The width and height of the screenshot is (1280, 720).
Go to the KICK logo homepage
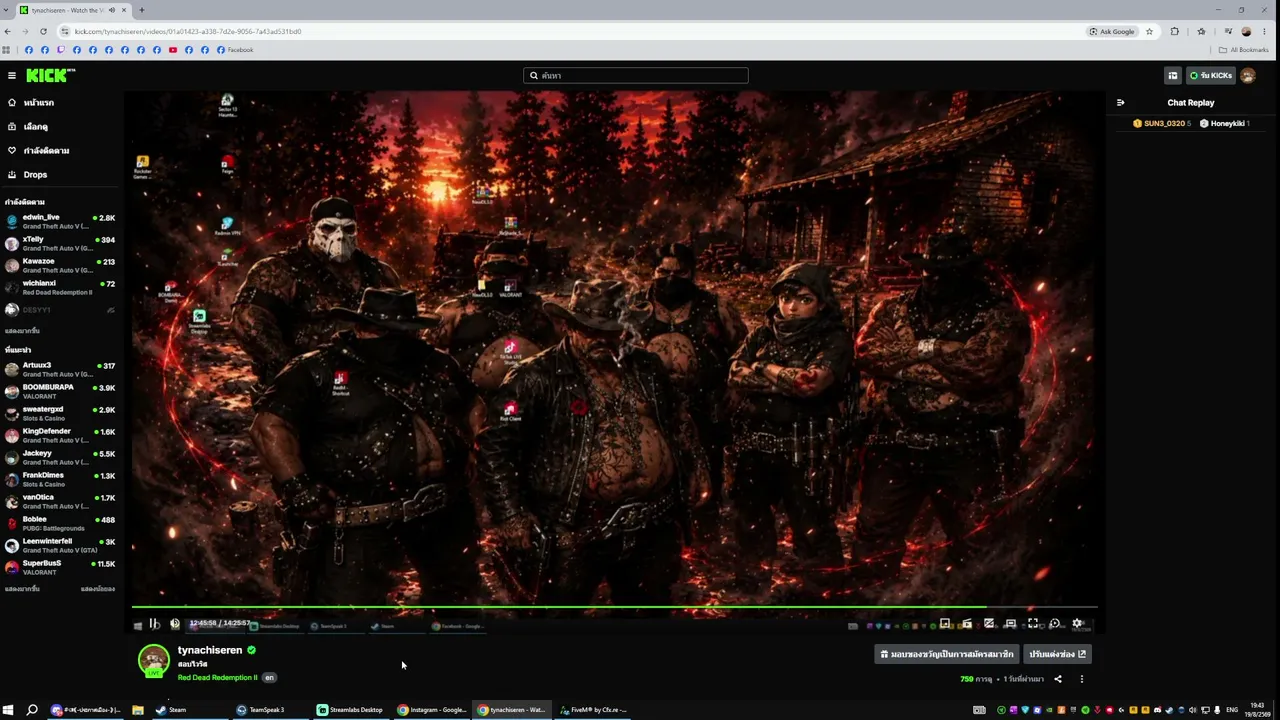[x=50, y=75]
